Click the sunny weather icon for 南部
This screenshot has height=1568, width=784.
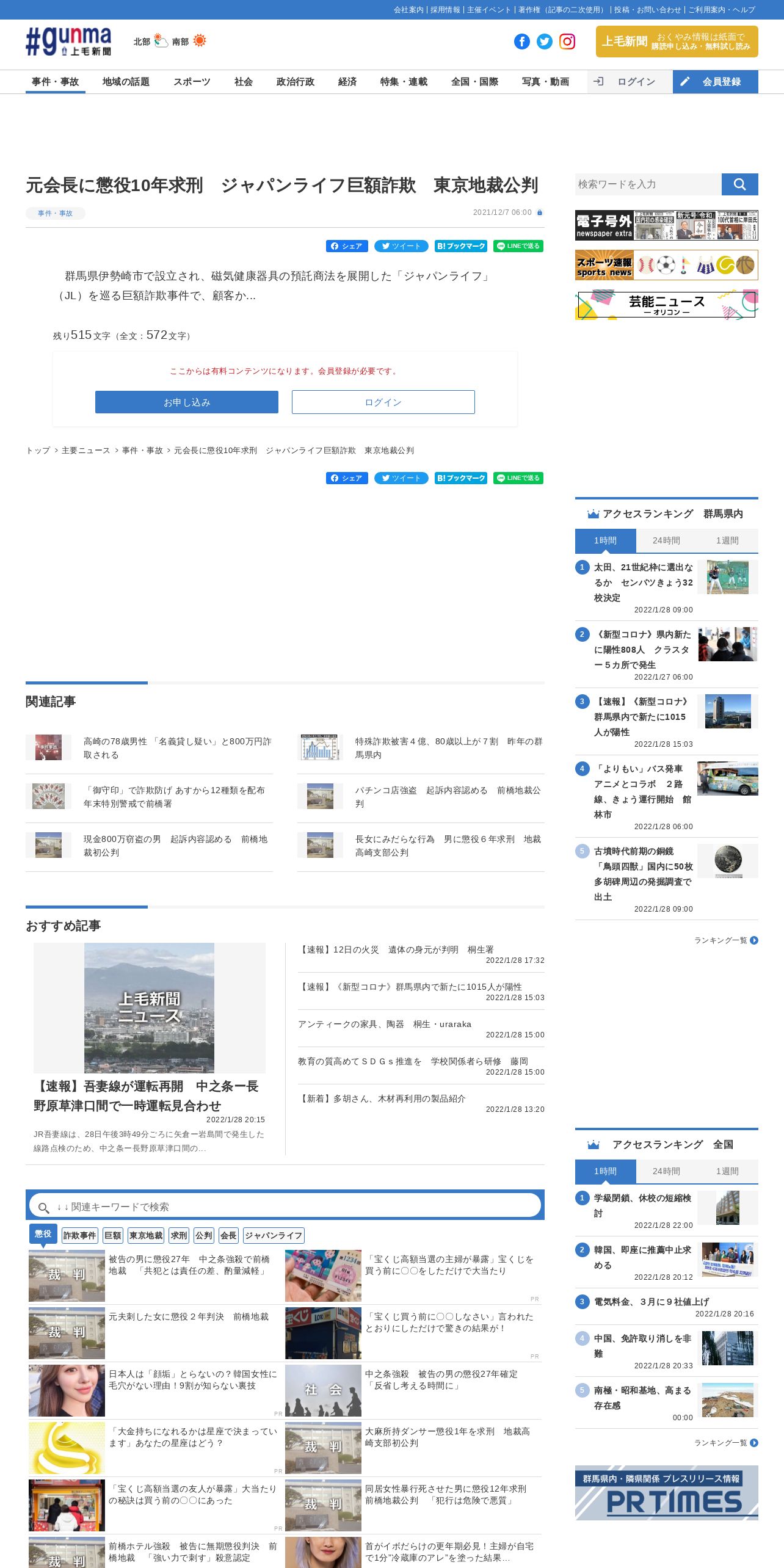[x=200, y=41]
